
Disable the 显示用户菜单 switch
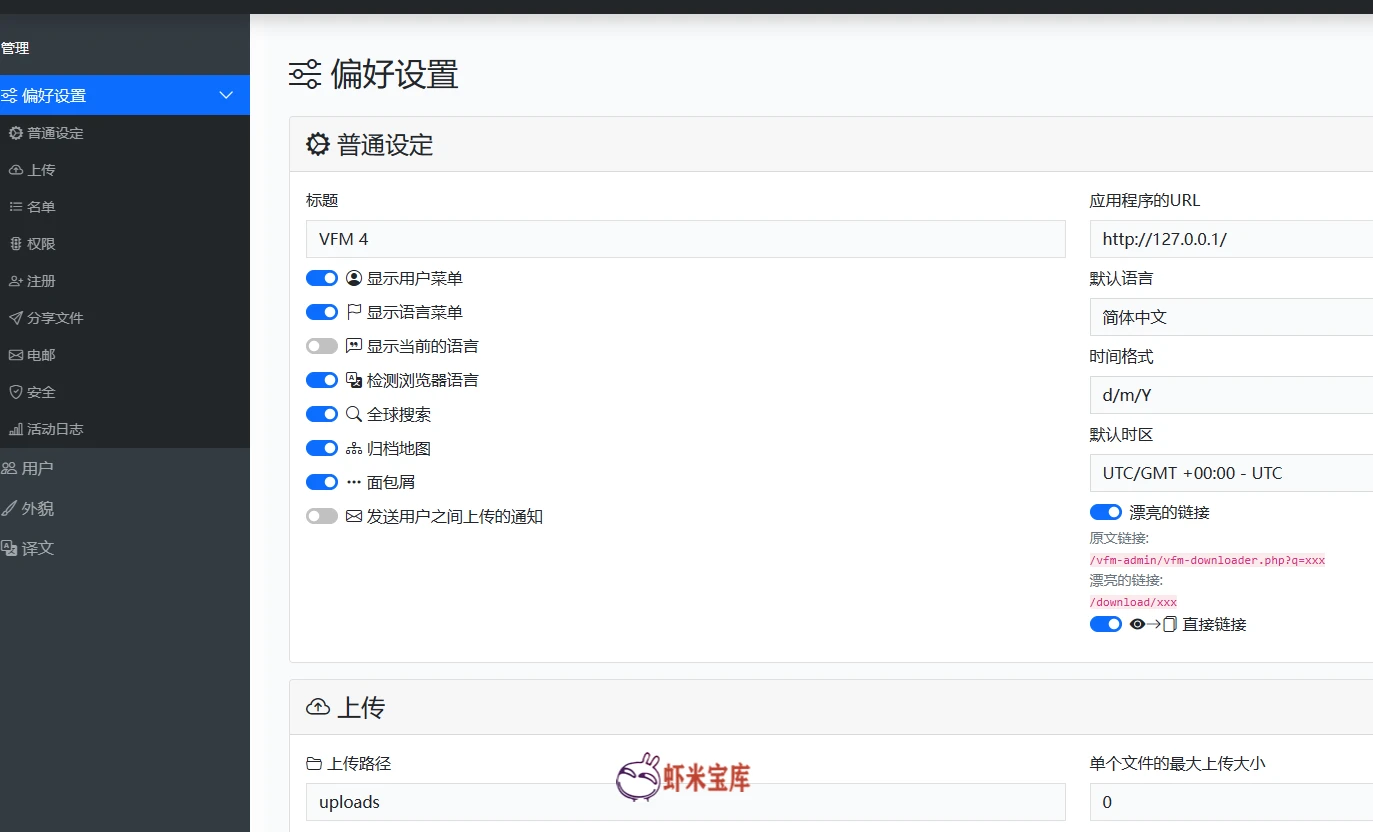(x=322, y=278)
